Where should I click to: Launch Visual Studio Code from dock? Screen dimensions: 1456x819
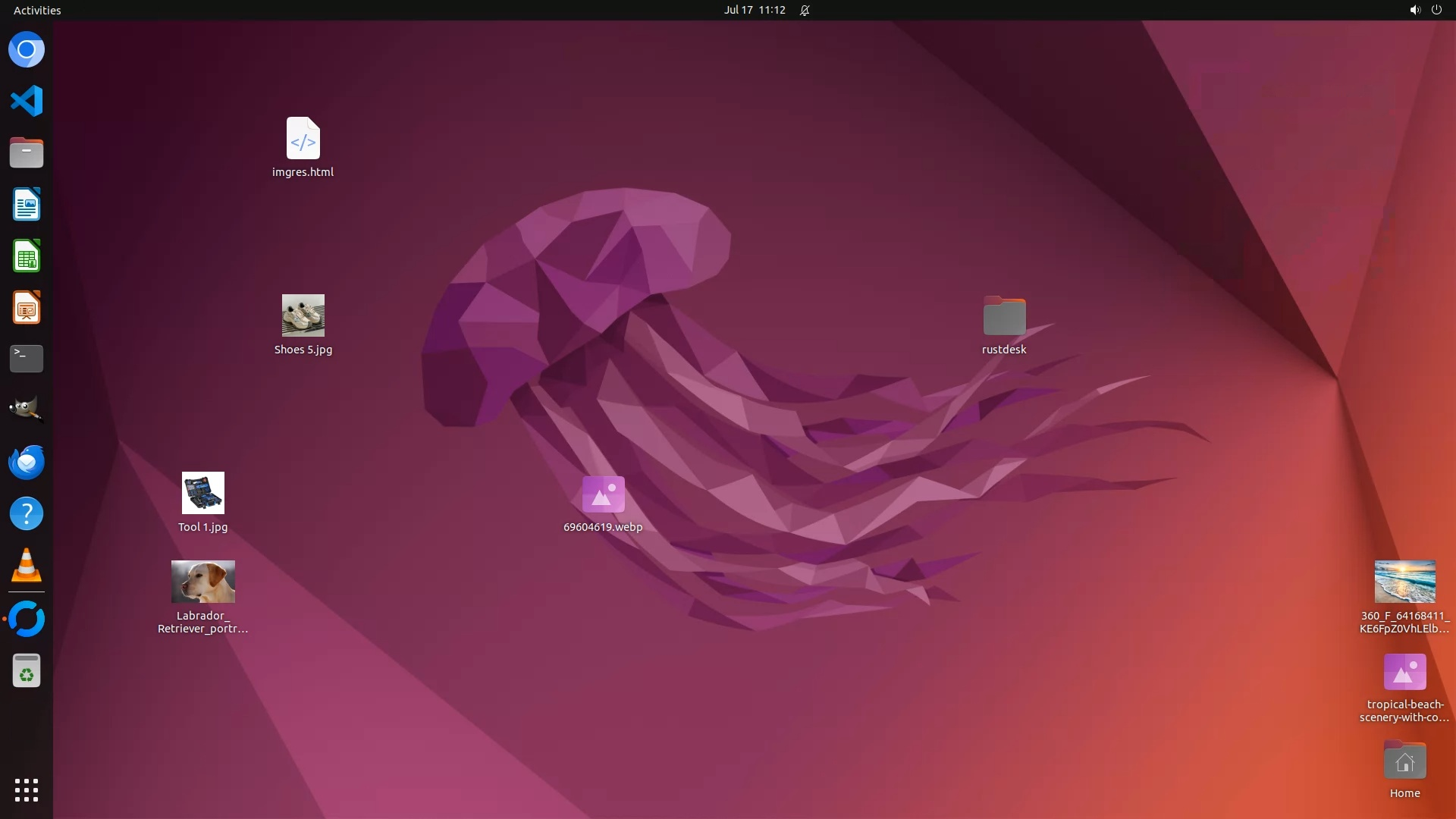(x=27, y=101)
